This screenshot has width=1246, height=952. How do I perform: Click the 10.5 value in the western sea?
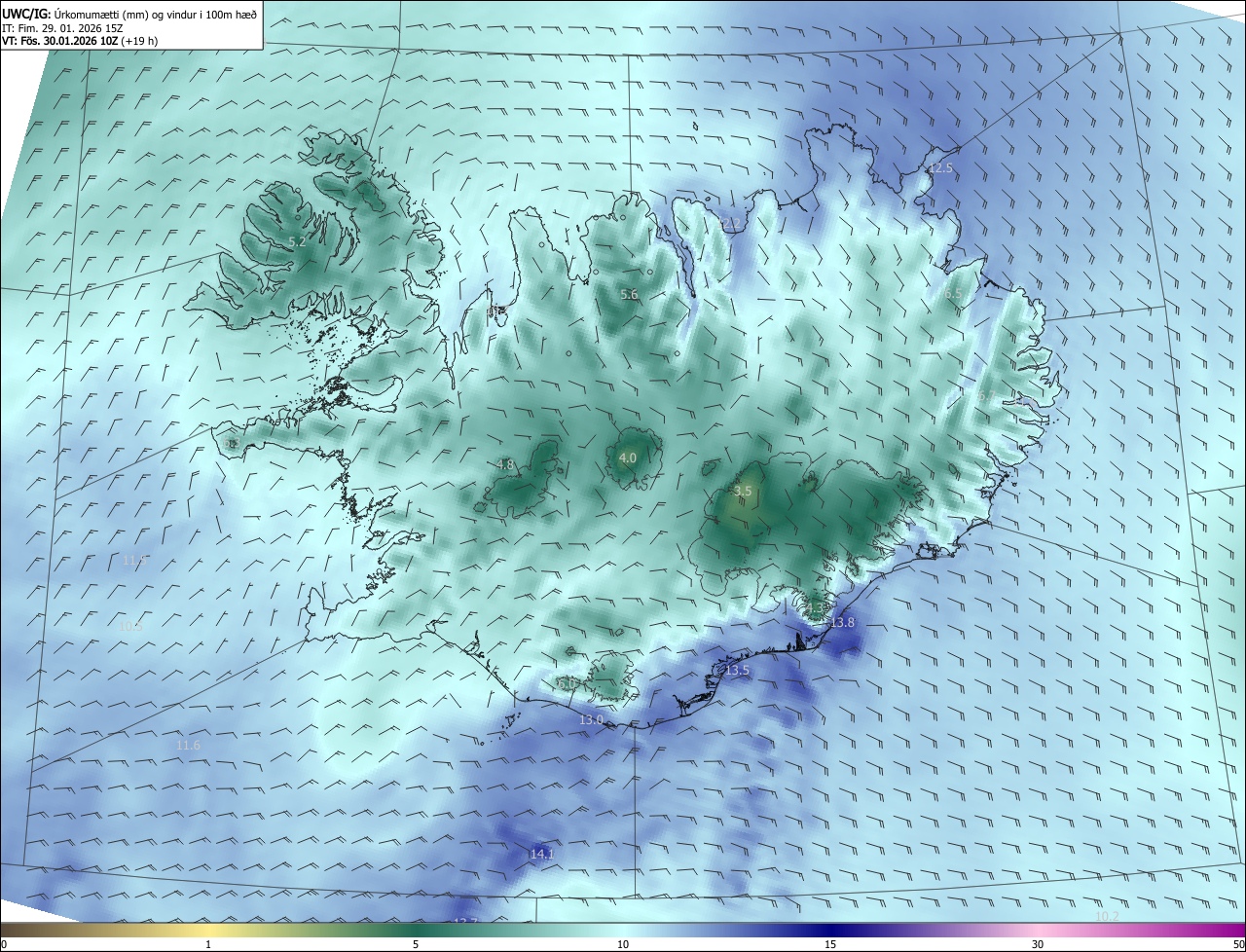click(x=130, y=626)
